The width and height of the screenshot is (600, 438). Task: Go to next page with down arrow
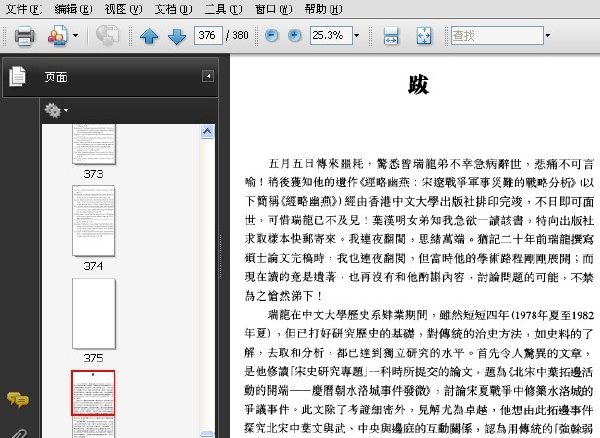177,36
